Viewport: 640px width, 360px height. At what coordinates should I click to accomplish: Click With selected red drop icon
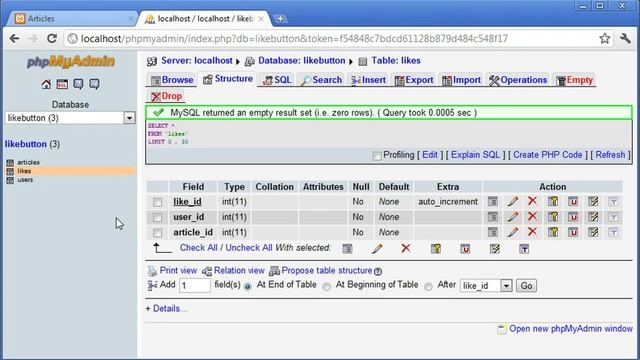click(x=406, y=248)
